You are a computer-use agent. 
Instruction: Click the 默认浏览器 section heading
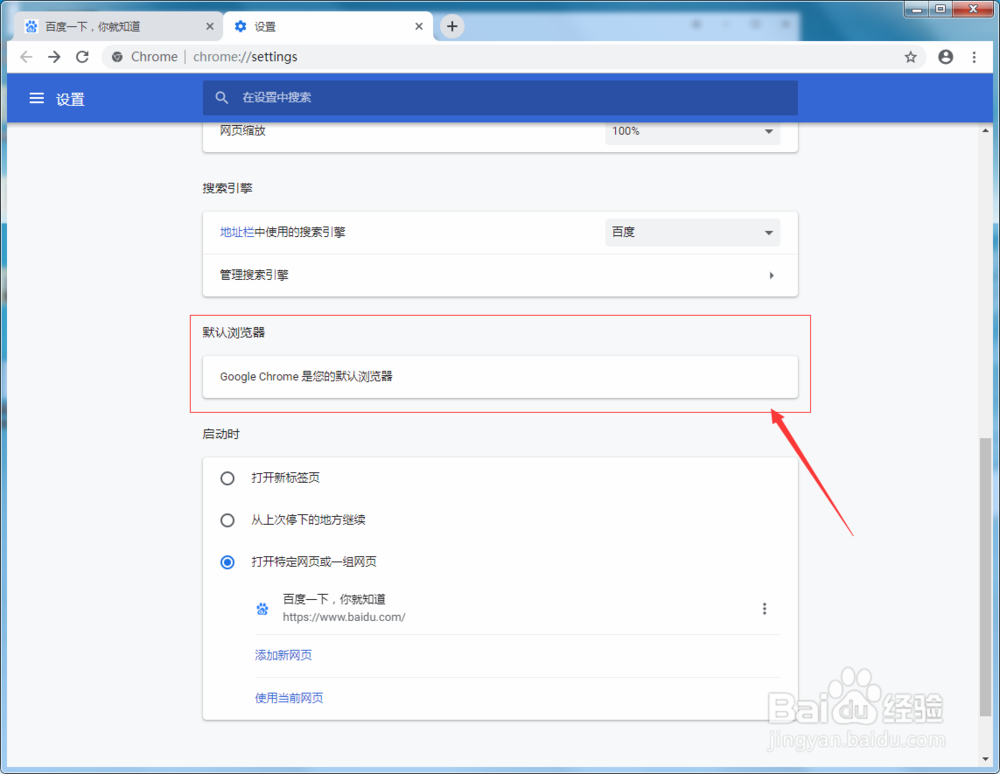[233, 332]
